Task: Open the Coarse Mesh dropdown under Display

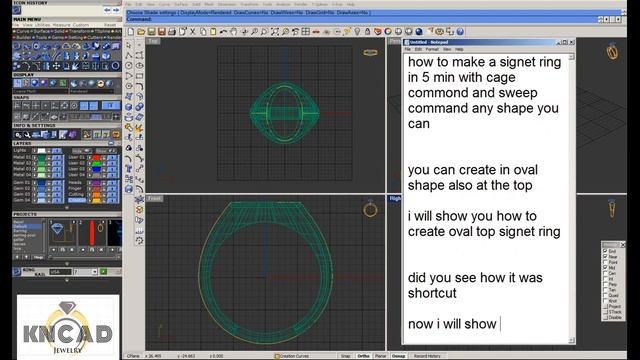Action: click(40, 91)
